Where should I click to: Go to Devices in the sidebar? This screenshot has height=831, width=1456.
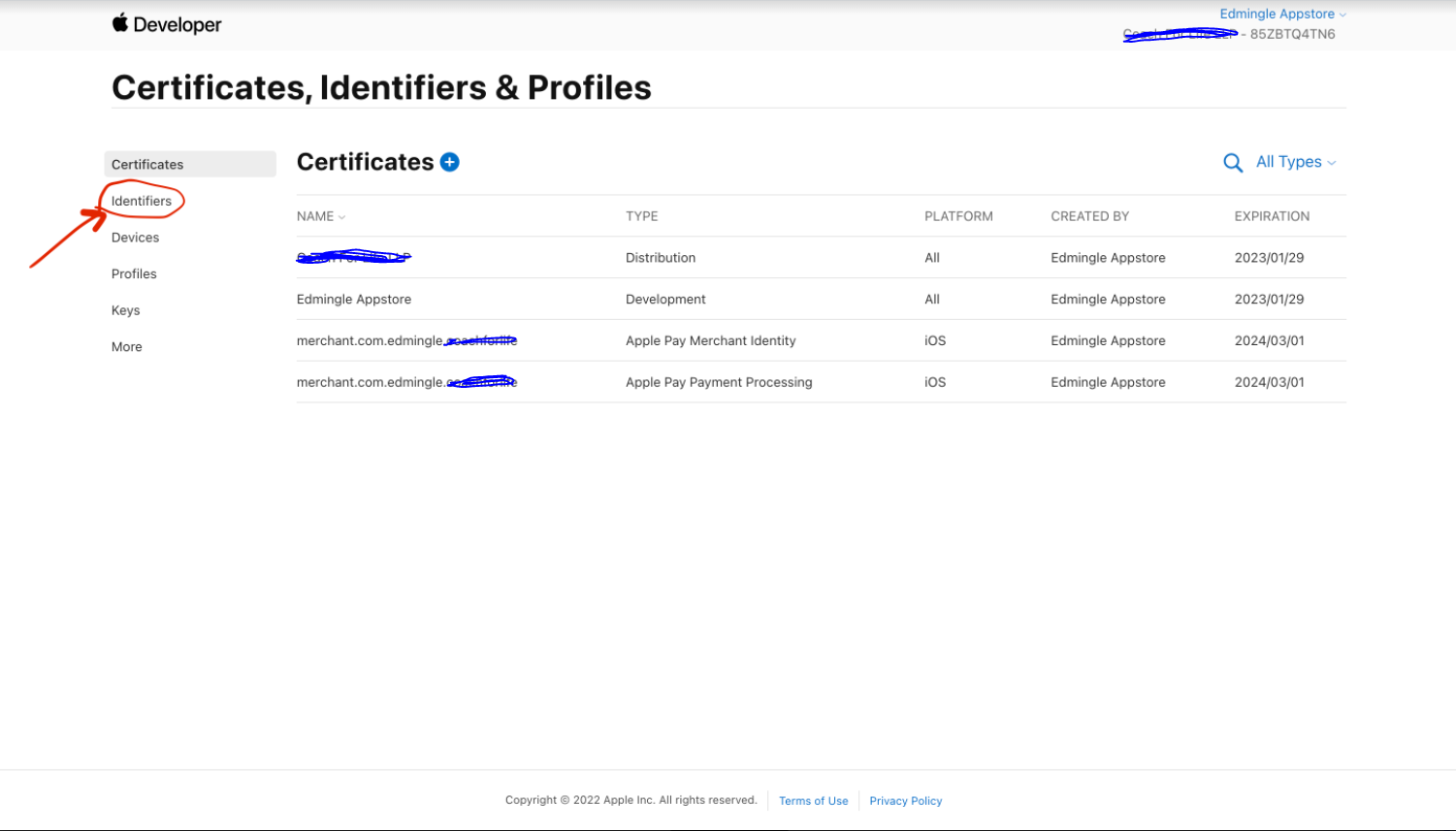tap(135, 238)
